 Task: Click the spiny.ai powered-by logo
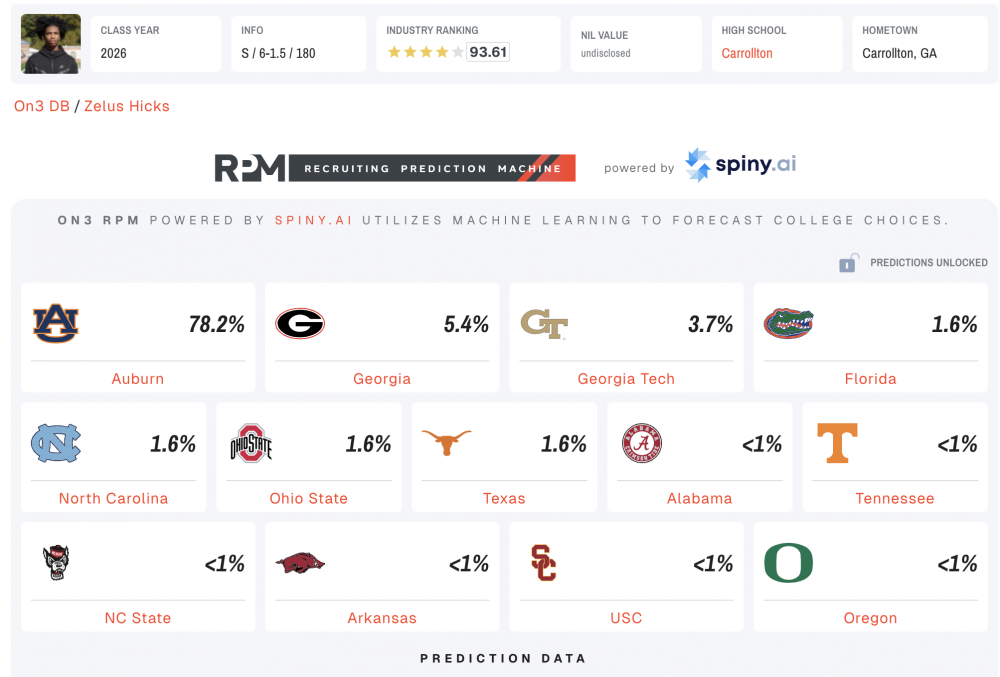coord(741,165)
